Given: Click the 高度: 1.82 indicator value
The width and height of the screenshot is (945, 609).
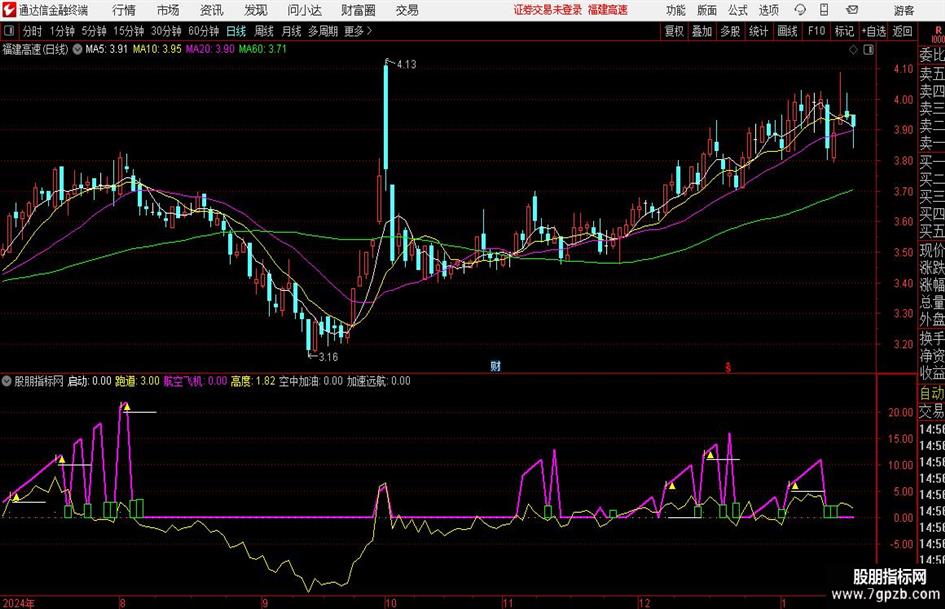Looking at the screenshot, I should coord(253,381).
